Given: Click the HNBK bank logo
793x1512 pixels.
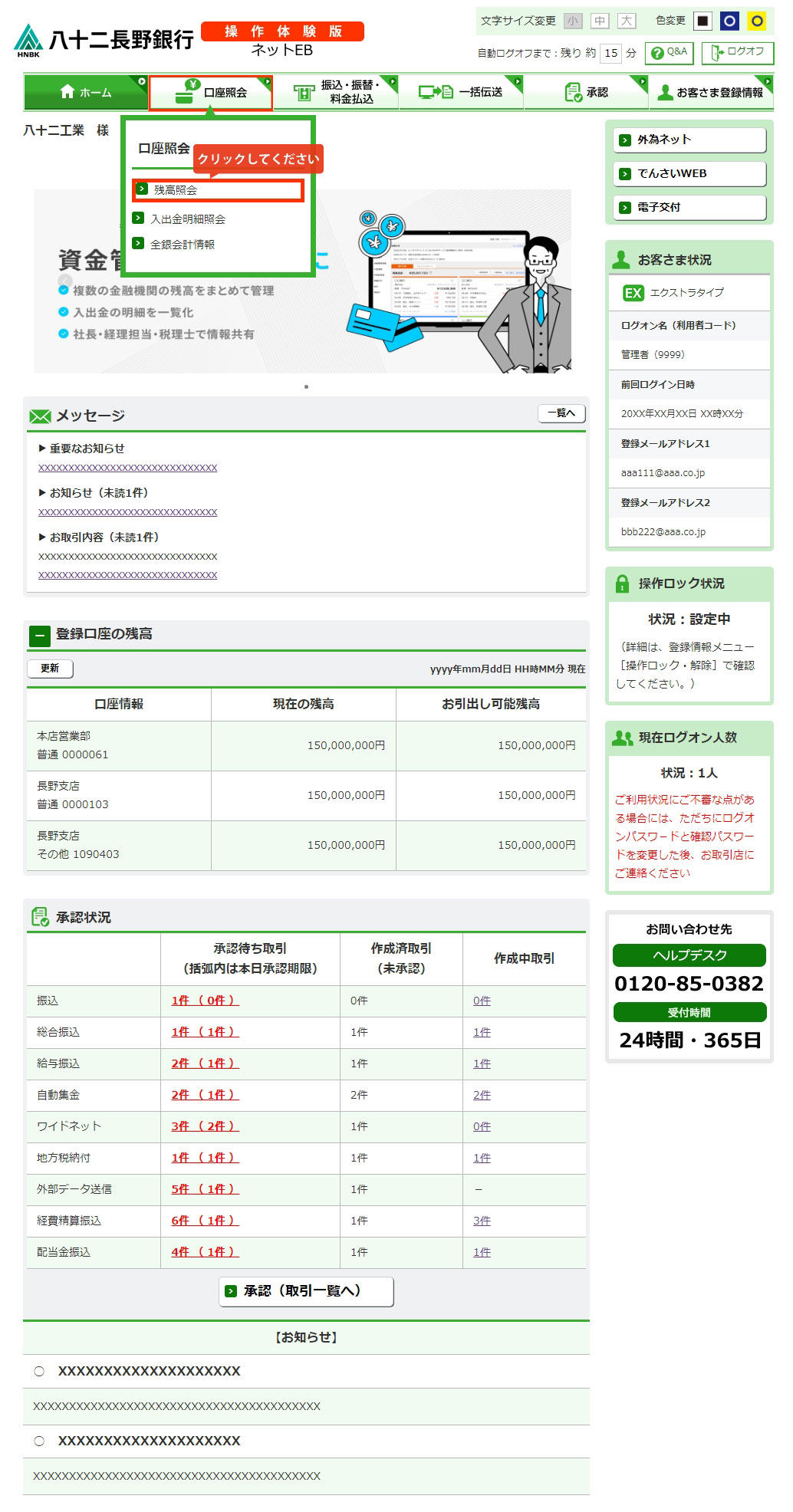Looking at the screenshot, I should tap(28, 41).
